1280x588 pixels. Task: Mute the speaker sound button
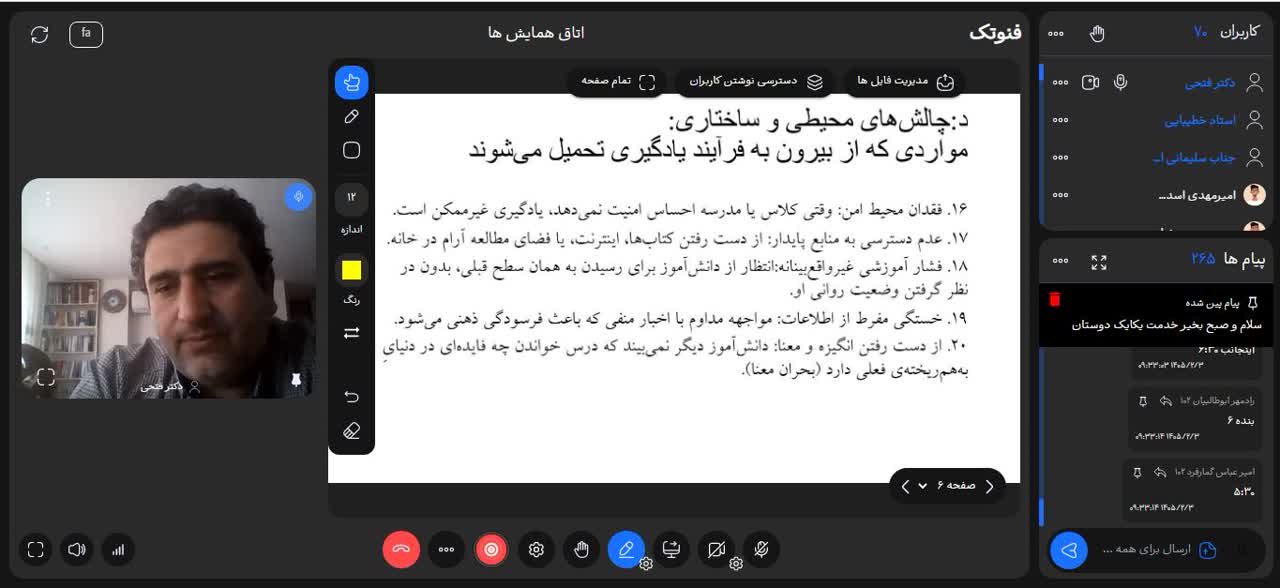pyautogui.click(x=77, y=549)
